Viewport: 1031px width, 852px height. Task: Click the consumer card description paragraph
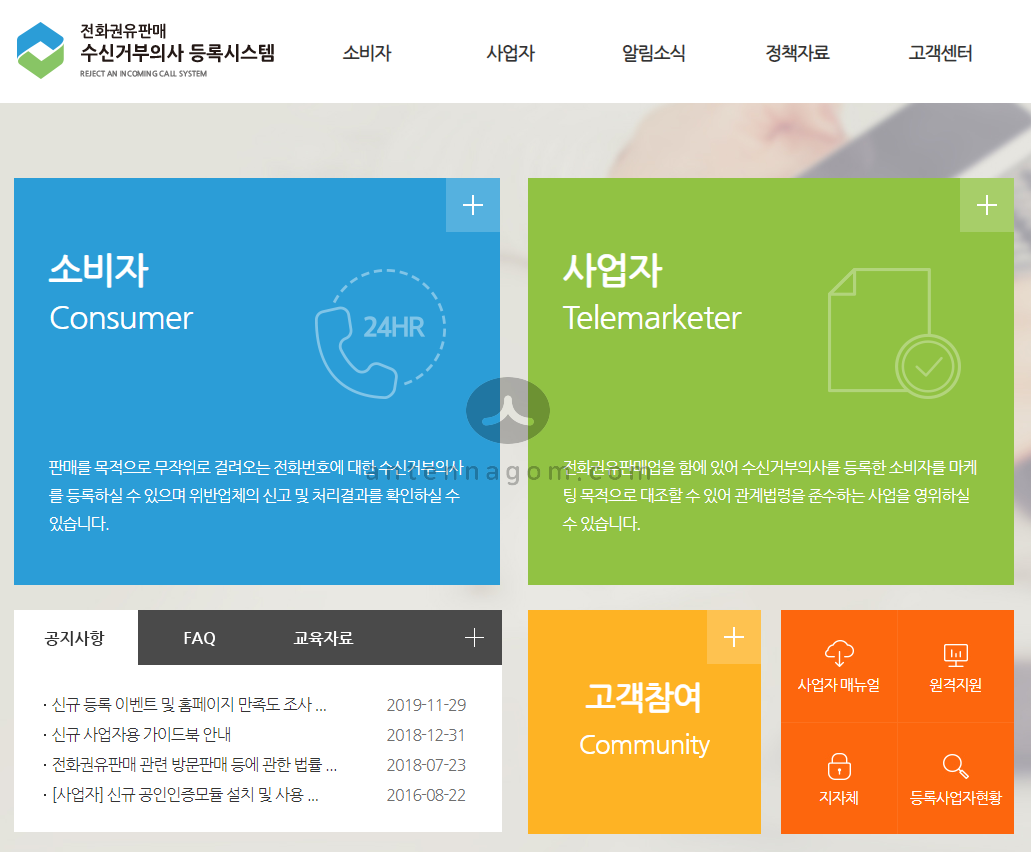[256, 495]
